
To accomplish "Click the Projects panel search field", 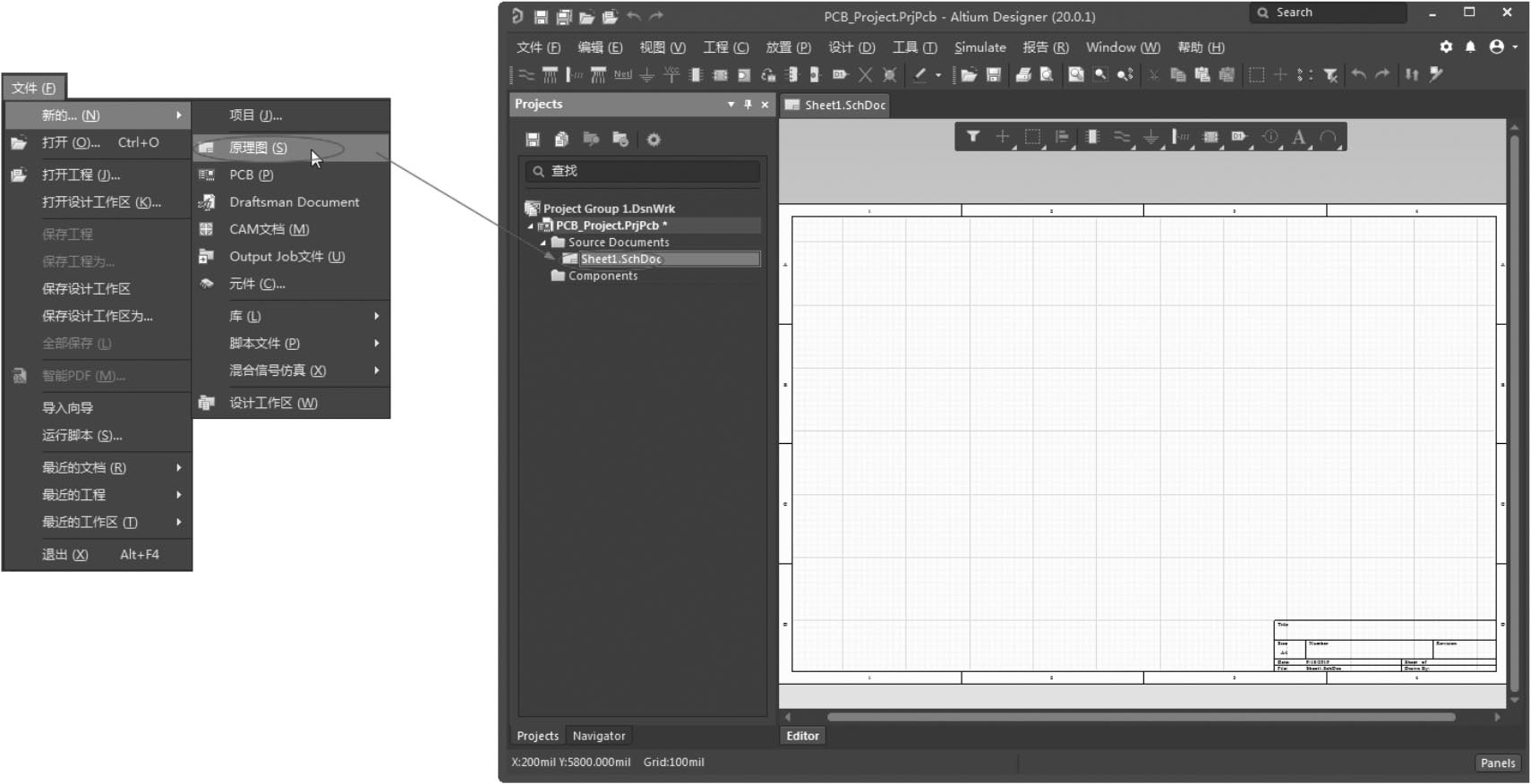I will tap(643, 171).
